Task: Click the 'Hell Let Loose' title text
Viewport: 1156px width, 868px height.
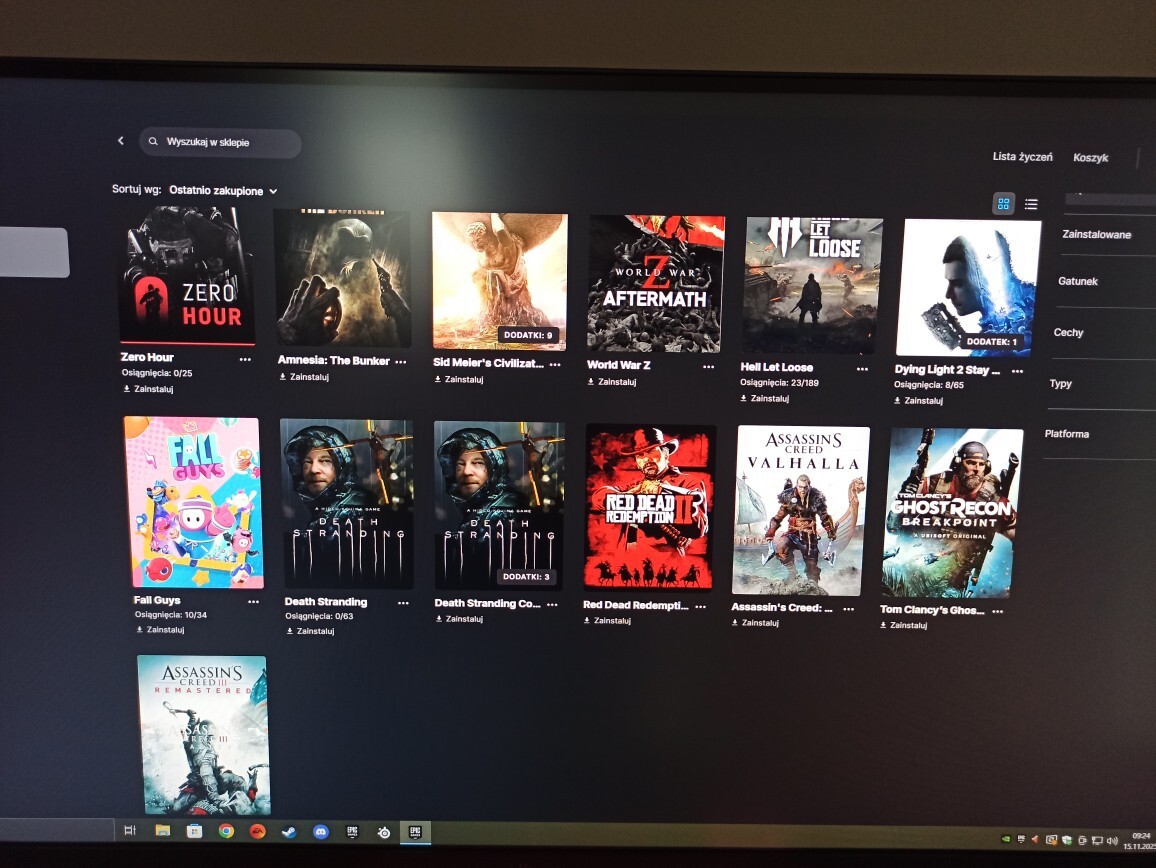Action: 776,367
